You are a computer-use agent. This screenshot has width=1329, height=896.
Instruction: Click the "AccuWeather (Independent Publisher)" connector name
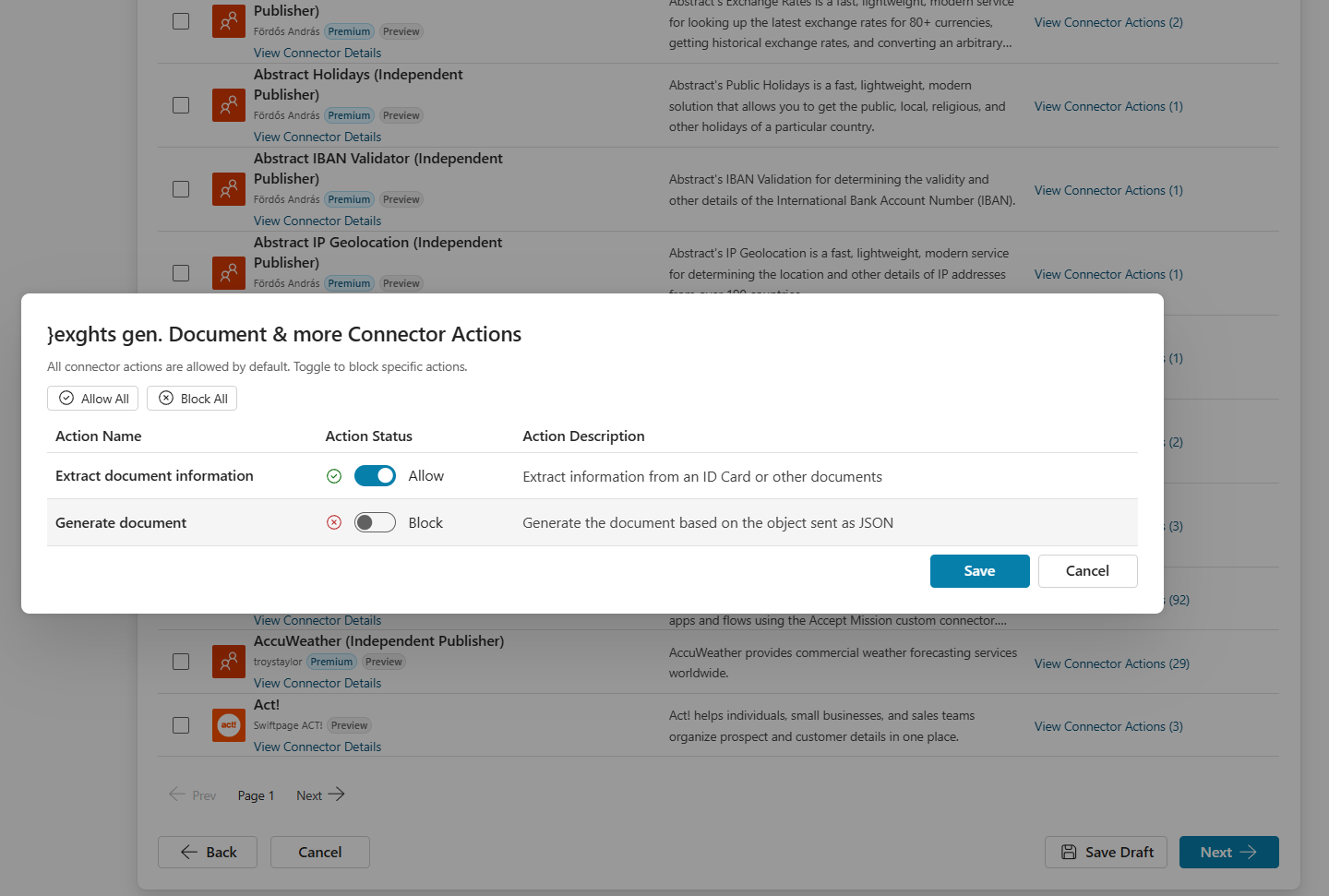[379, 641]
